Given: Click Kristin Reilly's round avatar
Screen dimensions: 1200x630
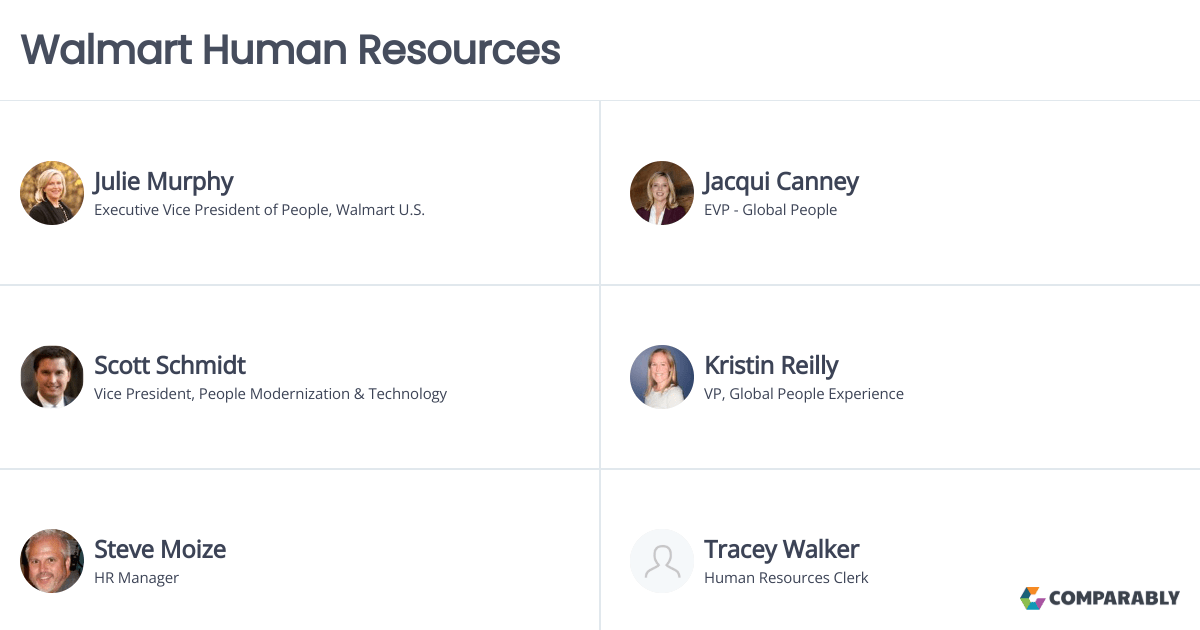Looking at the screenshot, I should tap(662, 377).
